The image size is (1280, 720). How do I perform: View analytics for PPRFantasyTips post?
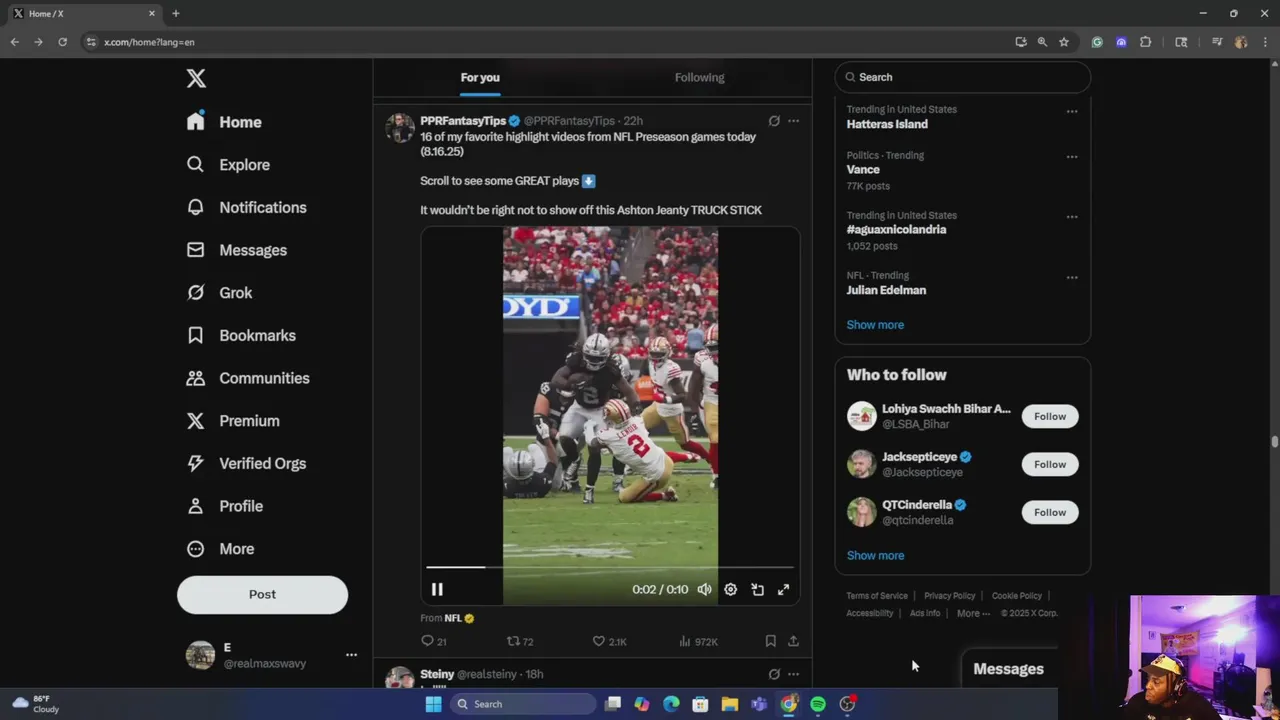click(x=698, y=641)
